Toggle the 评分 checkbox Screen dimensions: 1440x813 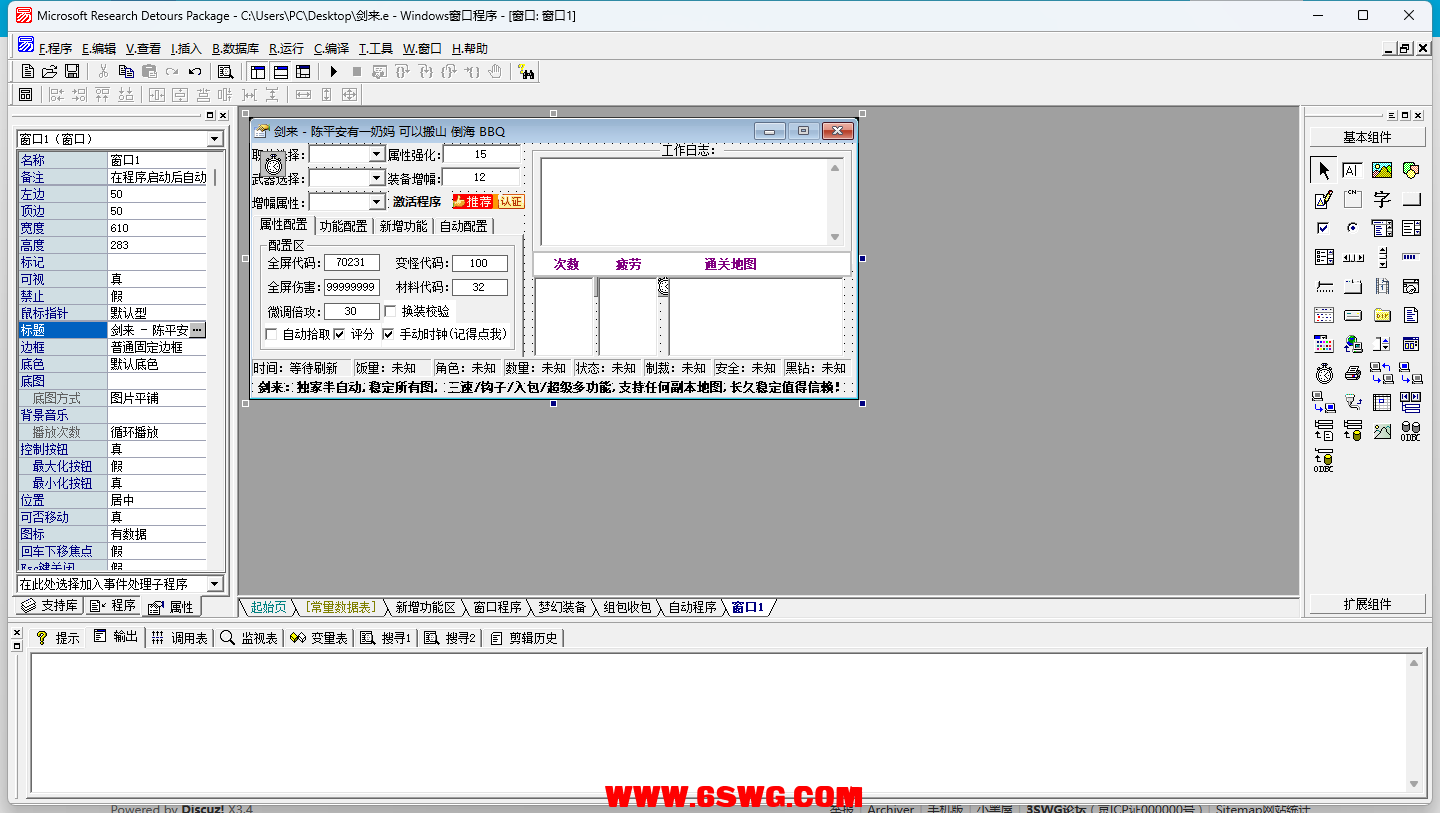339,334
